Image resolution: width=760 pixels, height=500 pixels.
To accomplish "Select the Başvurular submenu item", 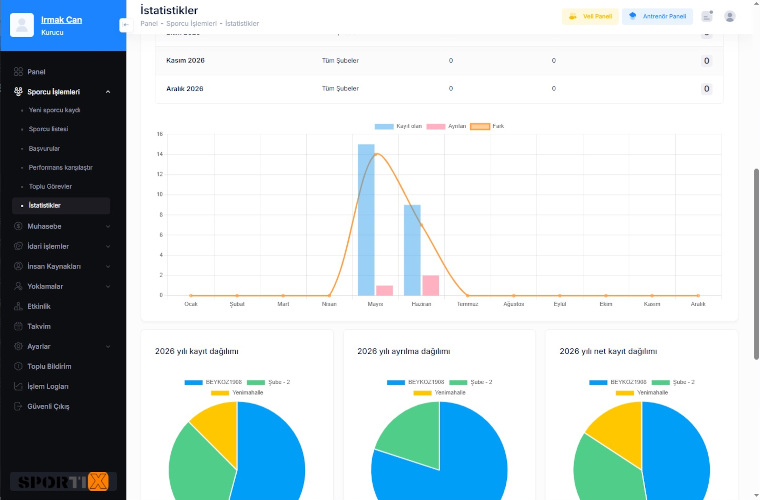I will tap(44, 148).
